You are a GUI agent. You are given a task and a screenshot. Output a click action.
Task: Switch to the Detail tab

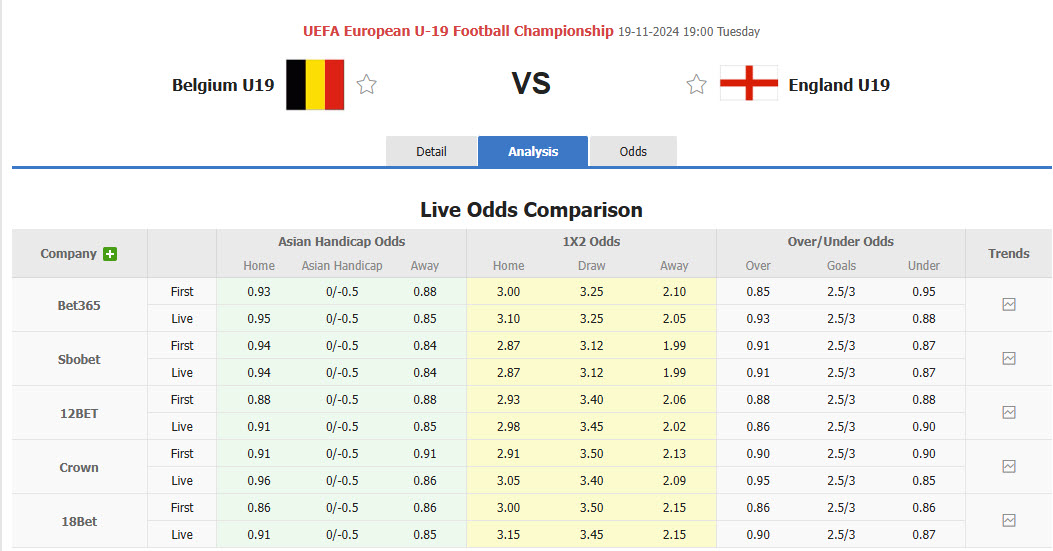coord(431,152)
